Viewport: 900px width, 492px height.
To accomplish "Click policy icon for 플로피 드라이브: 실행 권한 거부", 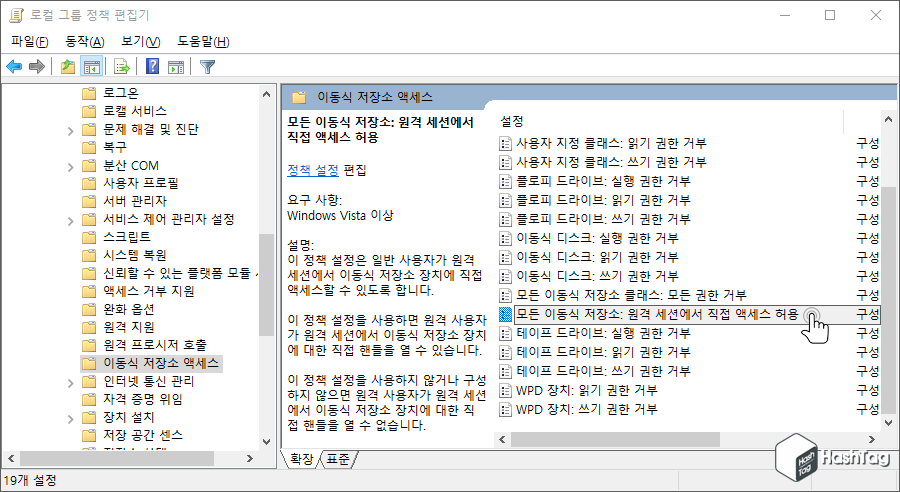I will point(505,181).
